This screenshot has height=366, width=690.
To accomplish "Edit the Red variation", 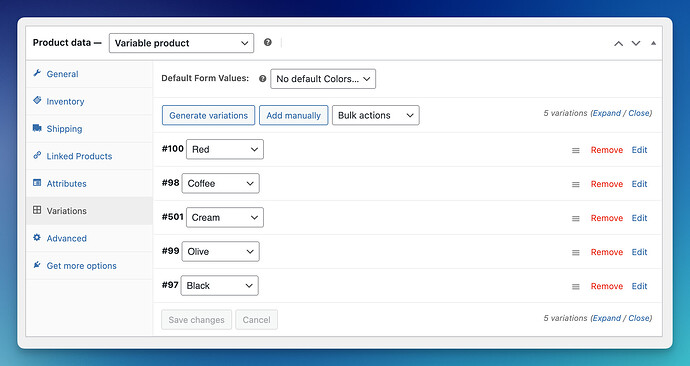I will 639,150.
